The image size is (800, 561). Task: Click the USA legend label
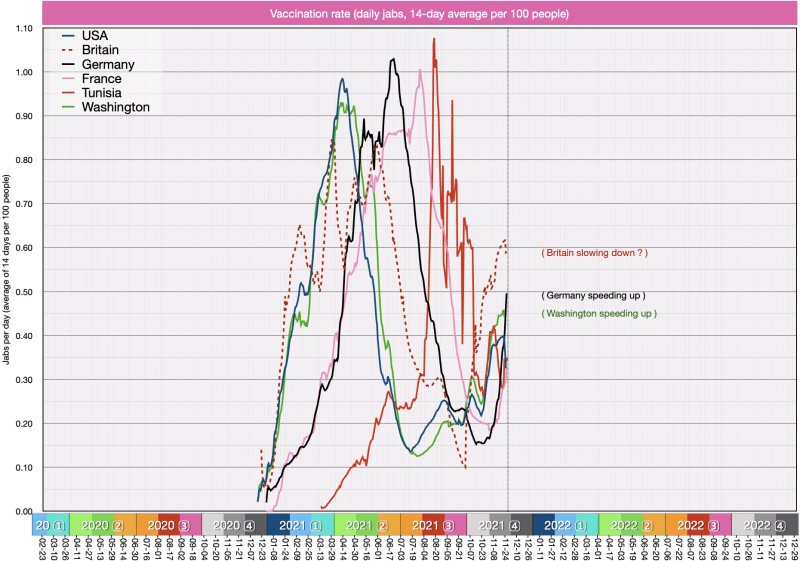(x=95, y=36)
